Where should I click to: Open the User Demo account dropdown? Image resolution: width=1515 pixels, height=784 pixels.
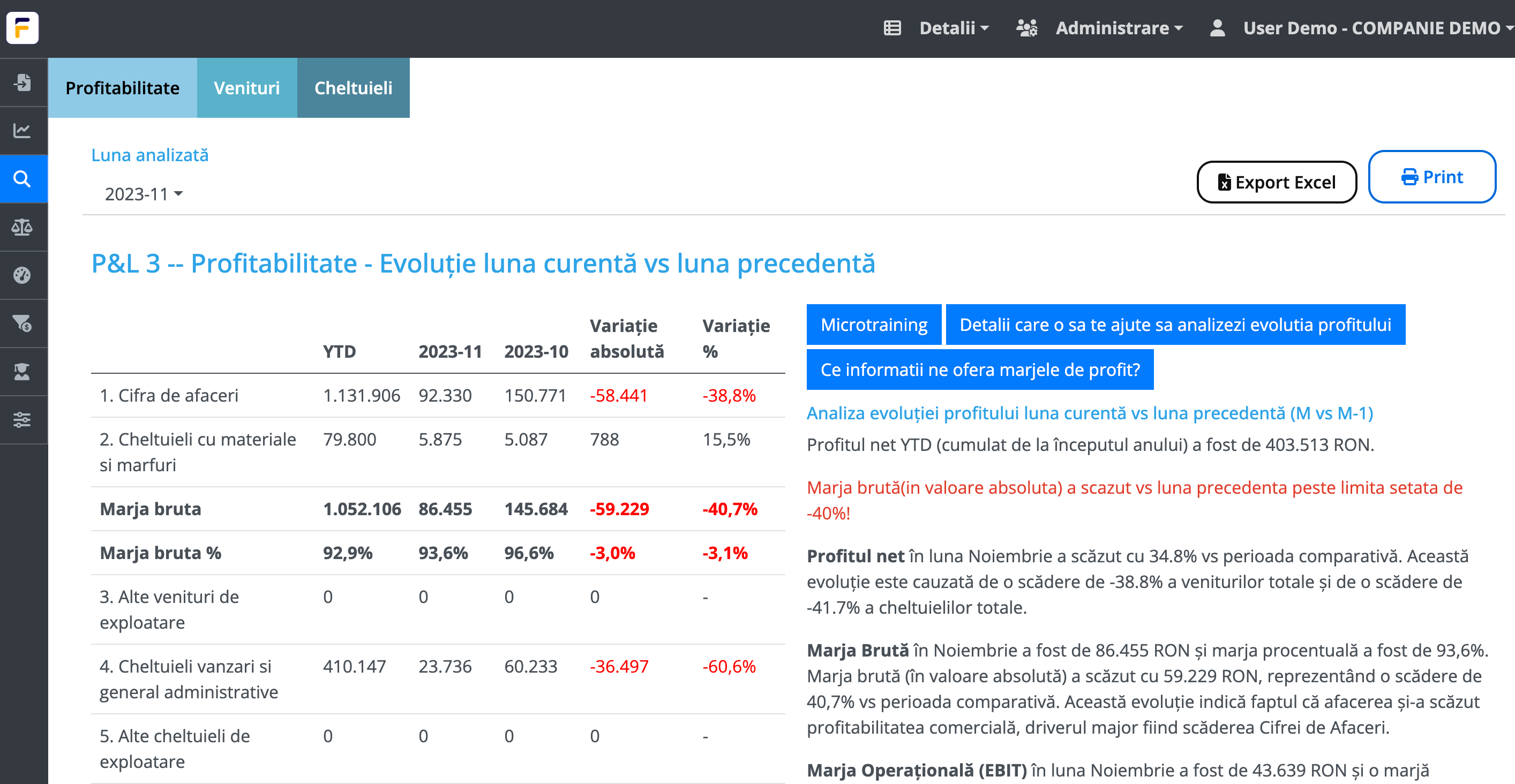tap(1370, 28)
